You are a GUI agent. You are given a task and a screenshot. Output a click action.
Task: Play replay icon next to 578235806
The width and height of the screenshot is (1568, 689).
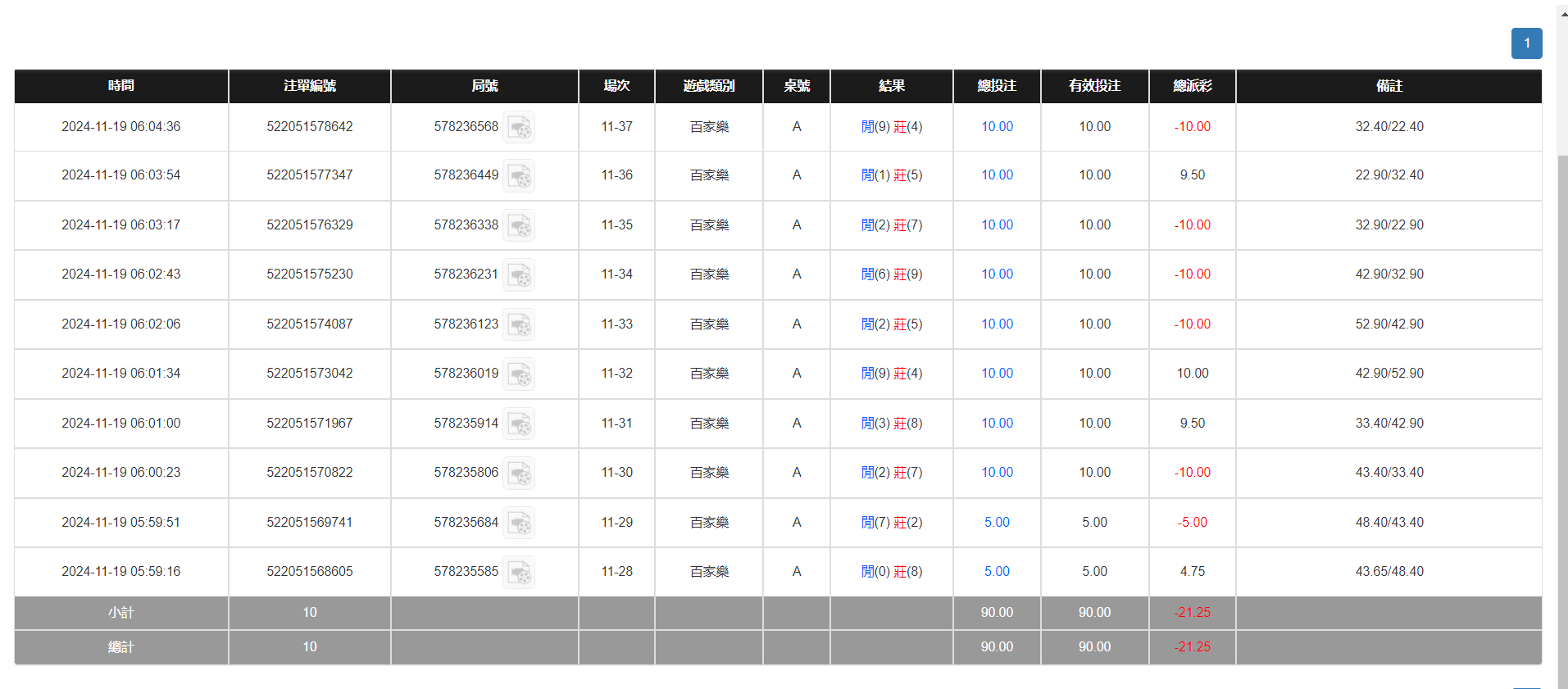tap(519, 473)
